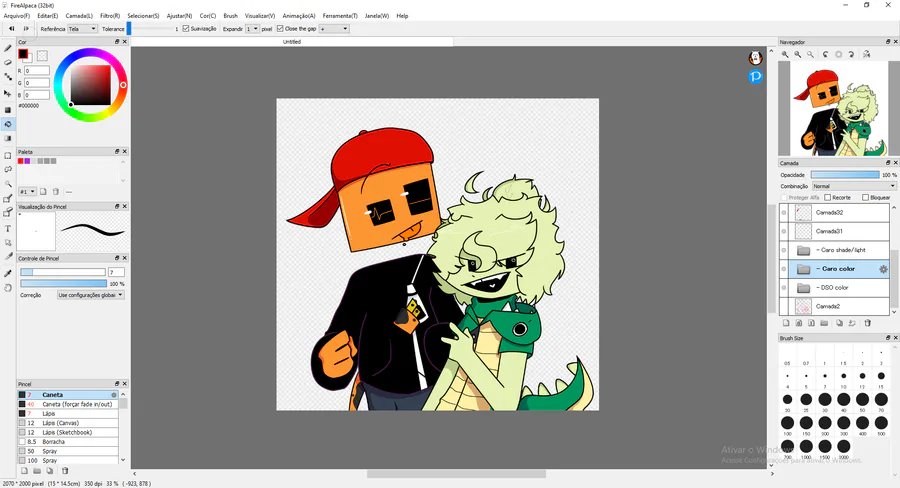
Task: Select the Magic Wand tool
Action: [x=8, y=184]
